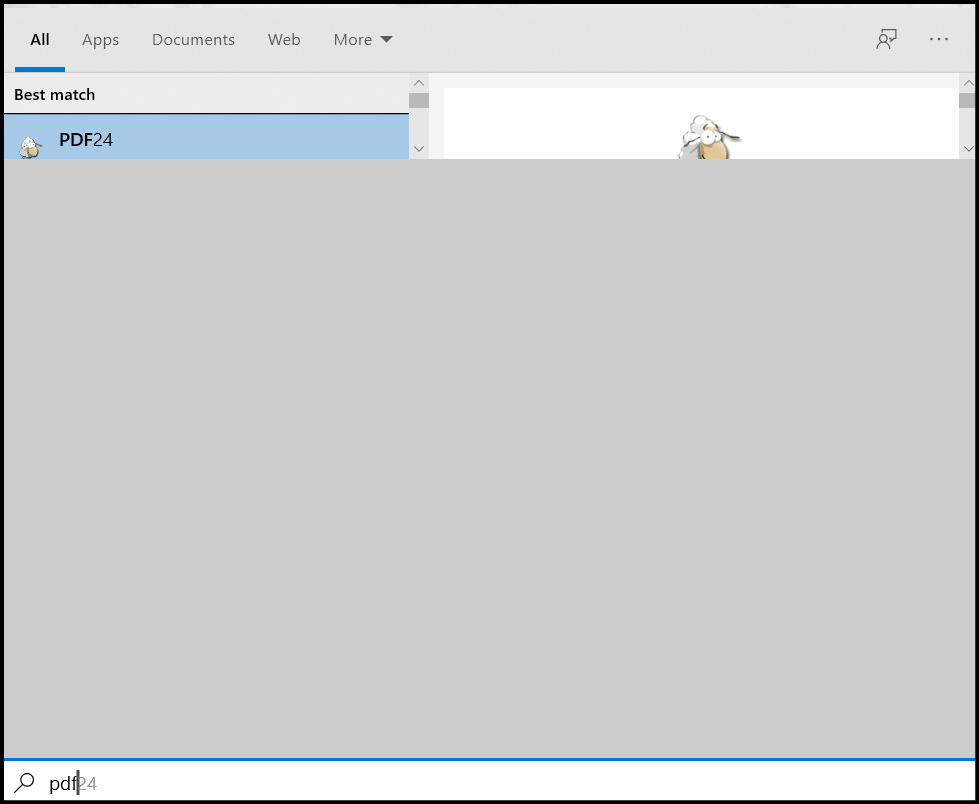The image size is (979, 804).
Task: Focus the search box containing pdf
Action: (490, 782)
